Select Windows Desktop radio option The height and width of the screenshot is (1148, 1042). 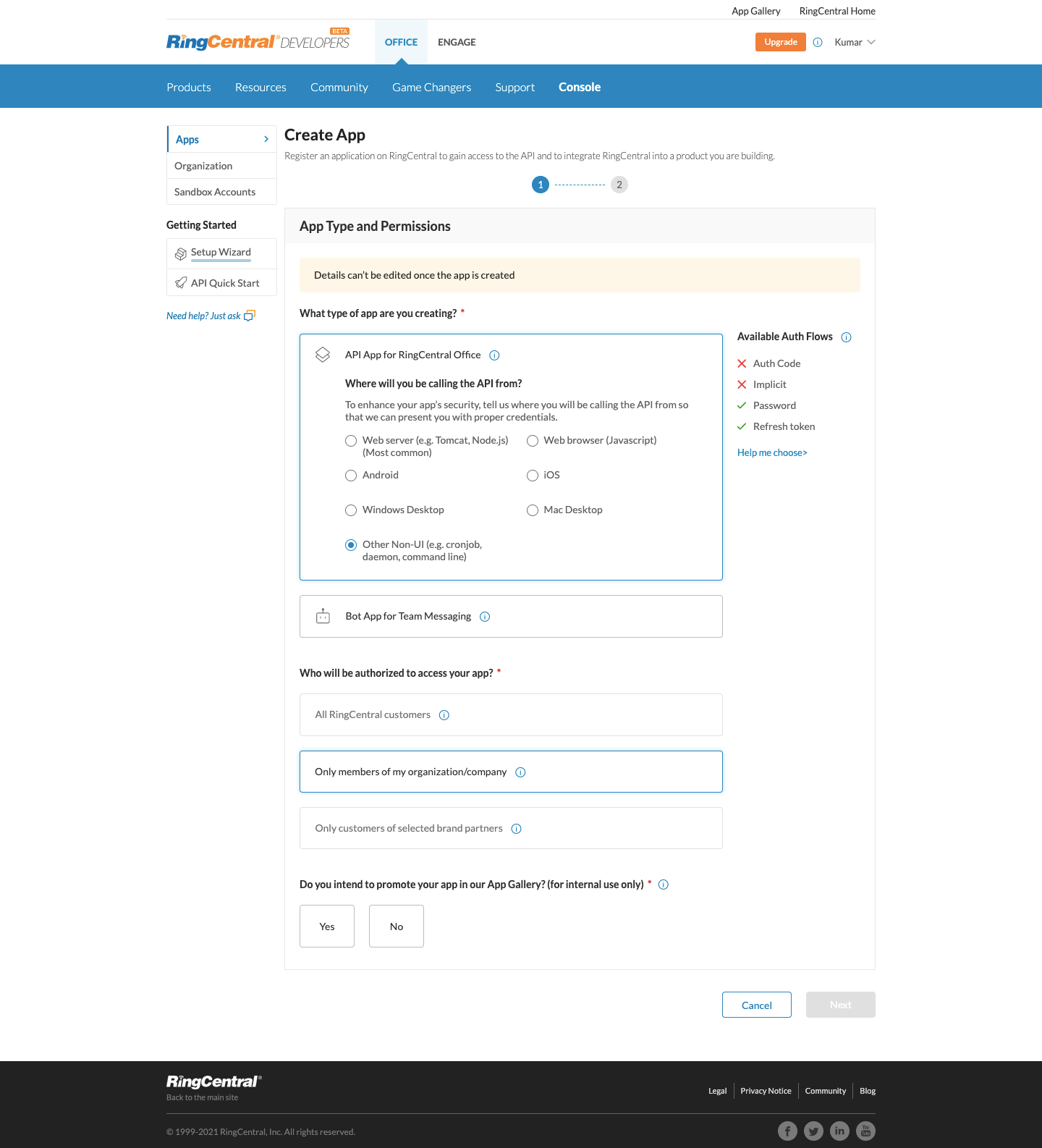tap(351, 510)
